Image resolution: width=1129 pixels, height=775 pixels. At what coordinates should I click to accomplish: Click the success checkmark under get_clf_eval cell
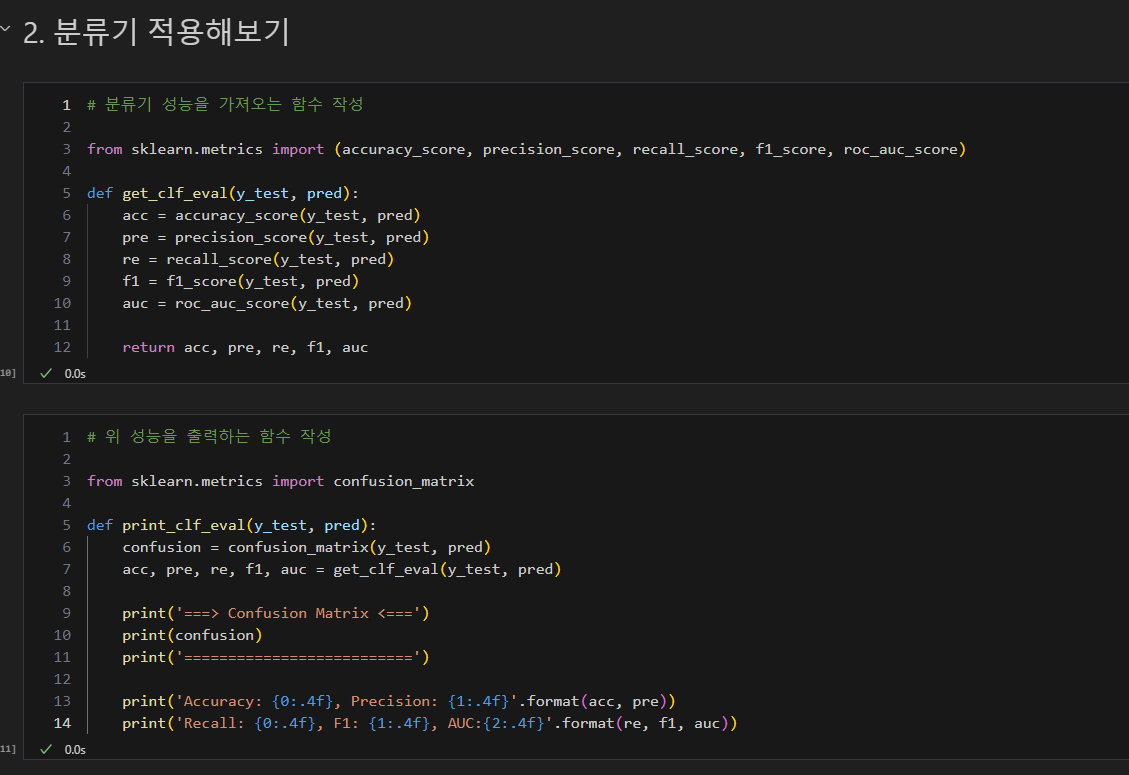pyautogui.click(x=46, y=373)
